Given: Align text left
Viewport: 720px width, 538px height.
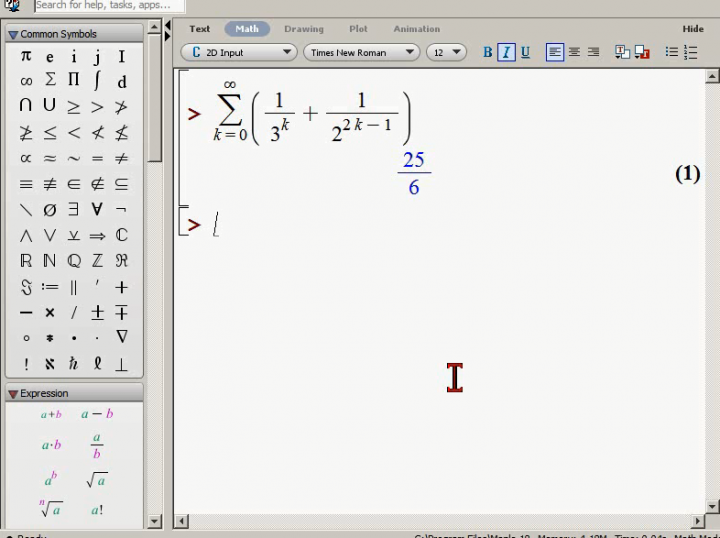Looking at the screenshot, I should pyautogui.click(x=555, y=52).
